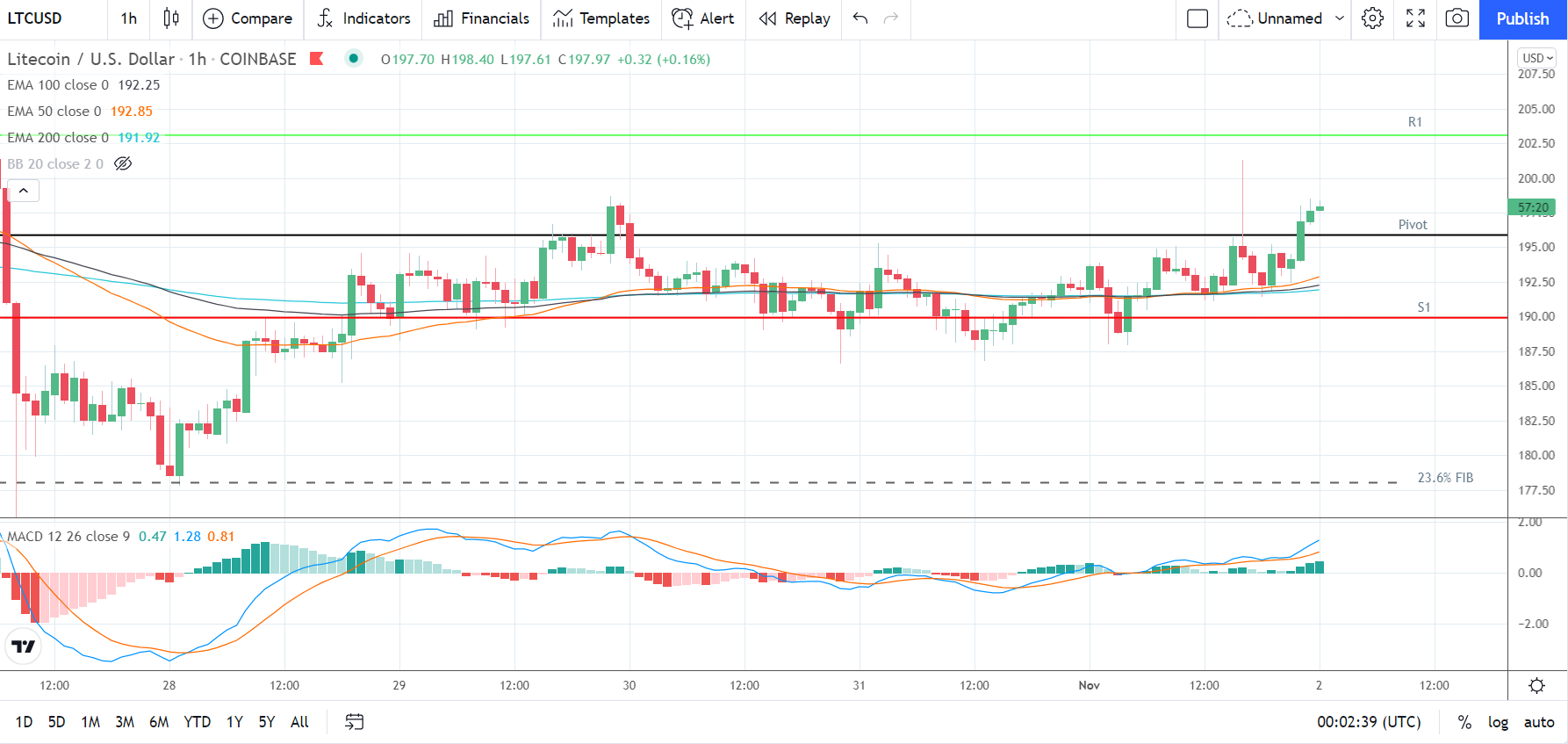Screen dimensions: 1568x744
Task: Click the red flag icon beside COINBASE
Action: (317, 59)
